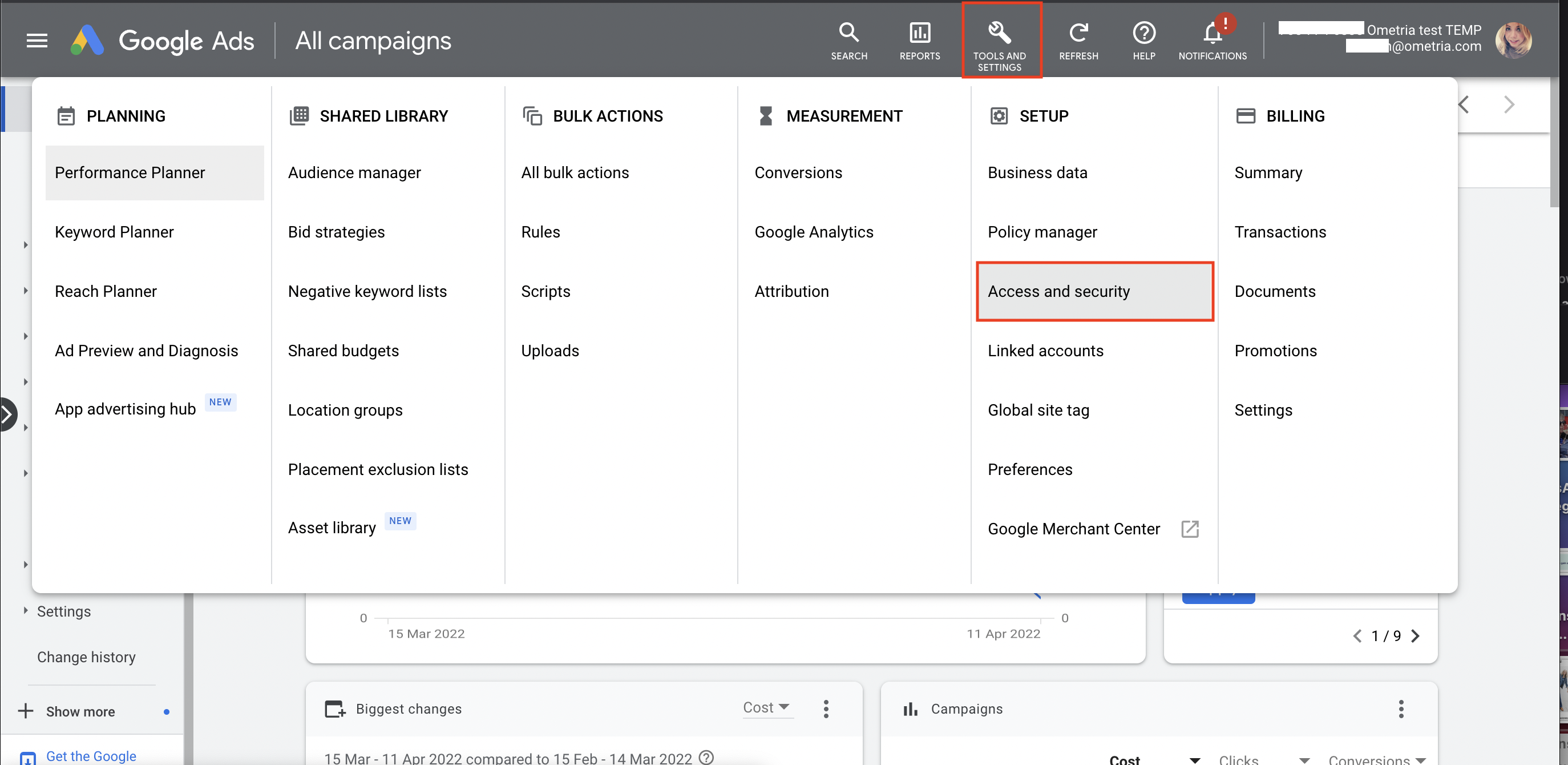Select Access and security
Viewport: 1568px width, 765px height.
click(x=1094, y=291)
